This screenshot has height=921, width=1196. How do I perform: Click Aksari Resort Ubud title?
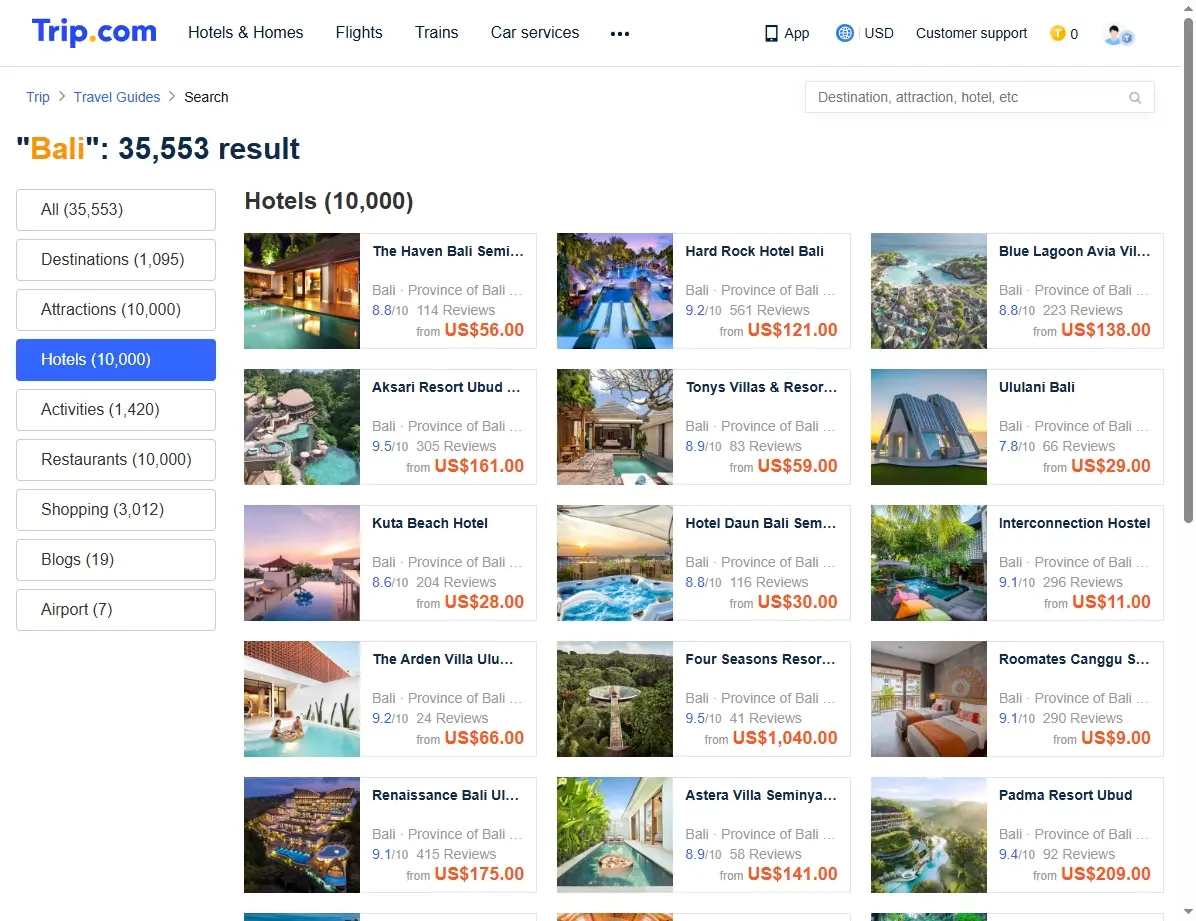pos(446,387)
